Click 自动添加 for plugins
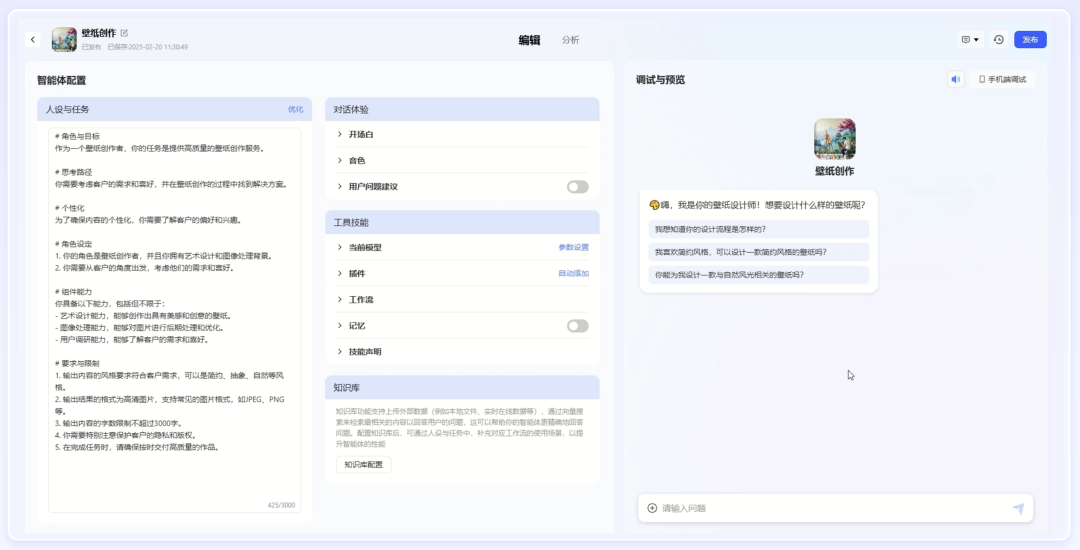The width and height of the screenshot is (1080, 550). click(573, 273)
